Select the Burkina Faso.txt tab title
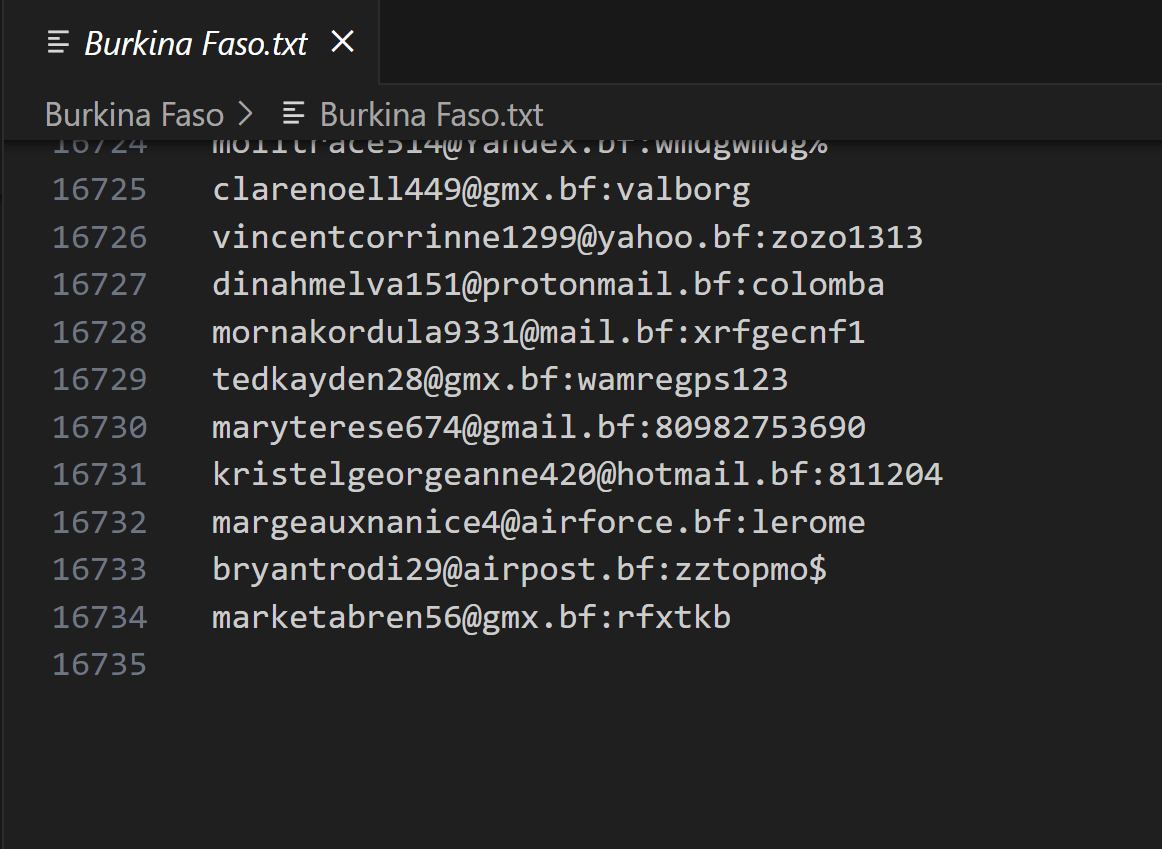Image resolution: width=1162 pixels, height=849 pixels. [x=196, y=43]
